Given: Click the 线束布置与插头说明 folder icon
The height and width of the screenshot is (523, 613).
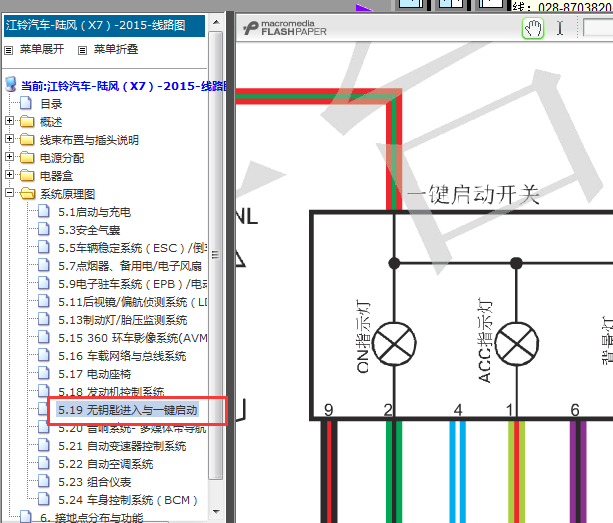Looking at the screenshot, I should 27,140.
